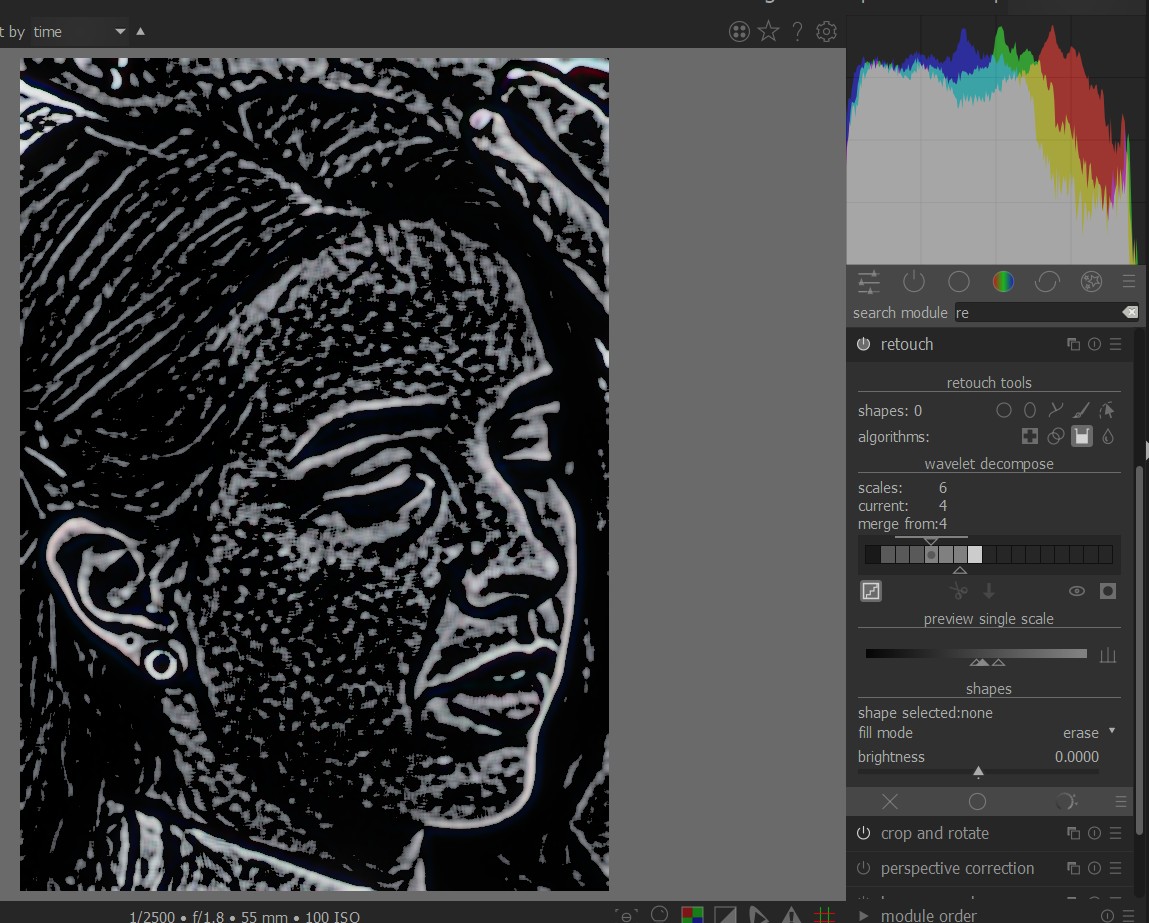This screenshot has height=923, width=1149.
Task: Show quick access panel tab
Action: tap(869, 281)
